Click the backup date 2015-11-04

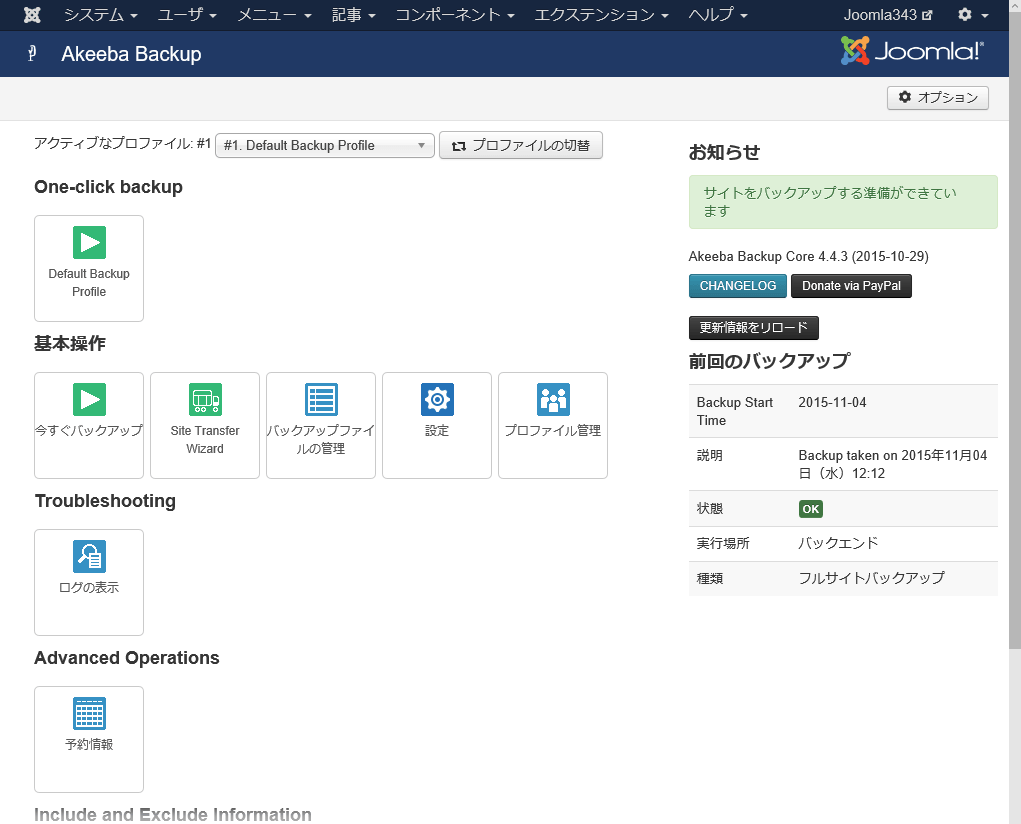point(832,403)
